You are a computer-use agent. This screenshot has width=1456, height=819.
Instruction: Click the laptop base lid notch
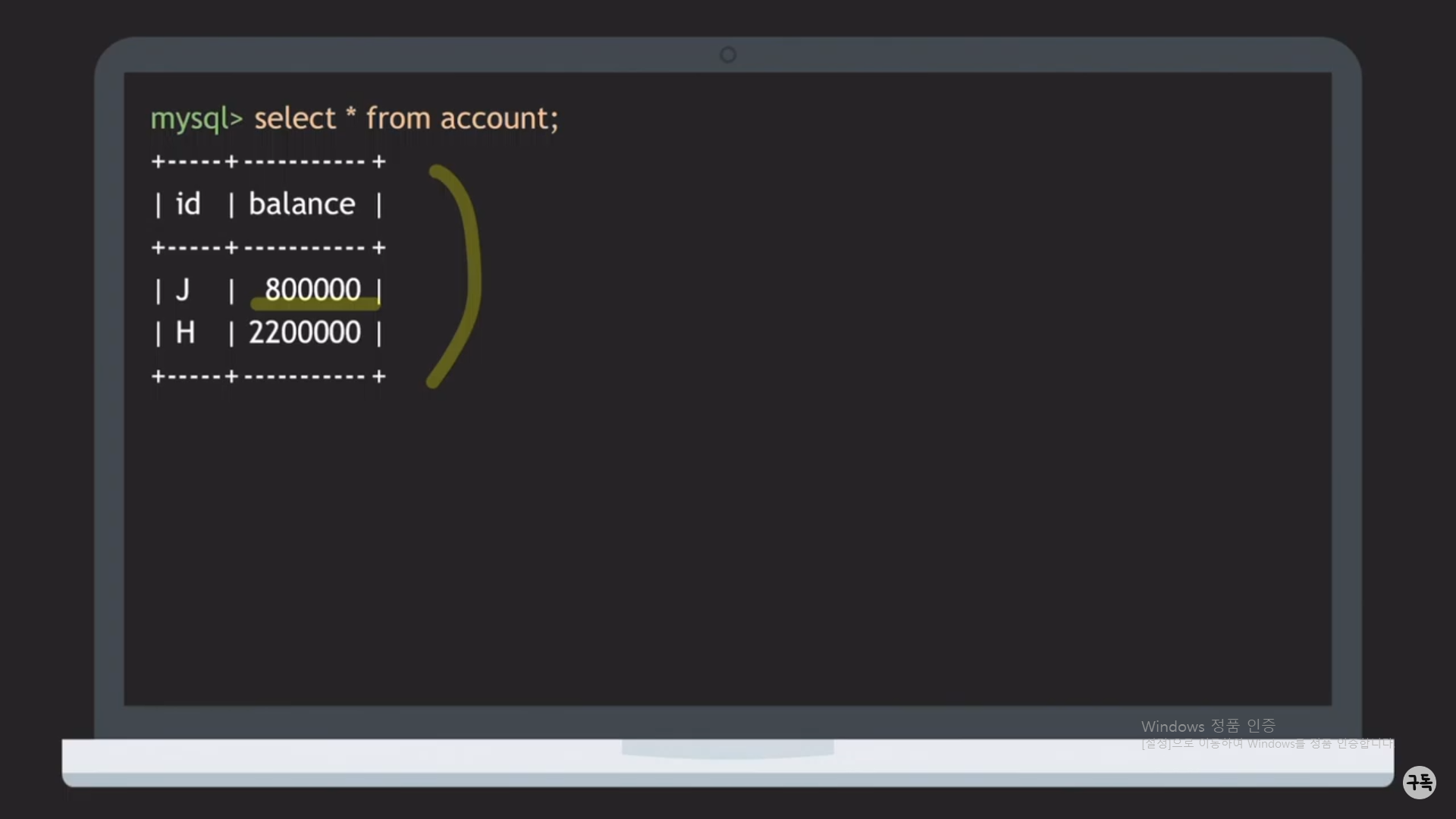point(728,749)
